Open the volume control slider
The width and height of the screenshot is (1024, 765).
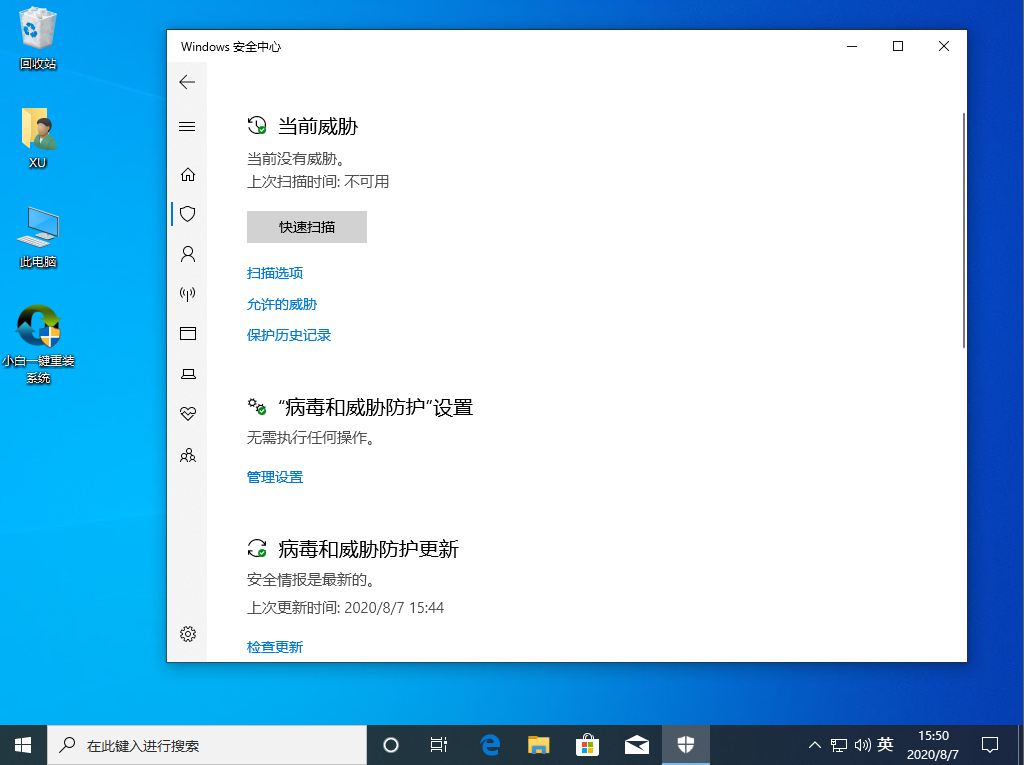tap(862, 745)
